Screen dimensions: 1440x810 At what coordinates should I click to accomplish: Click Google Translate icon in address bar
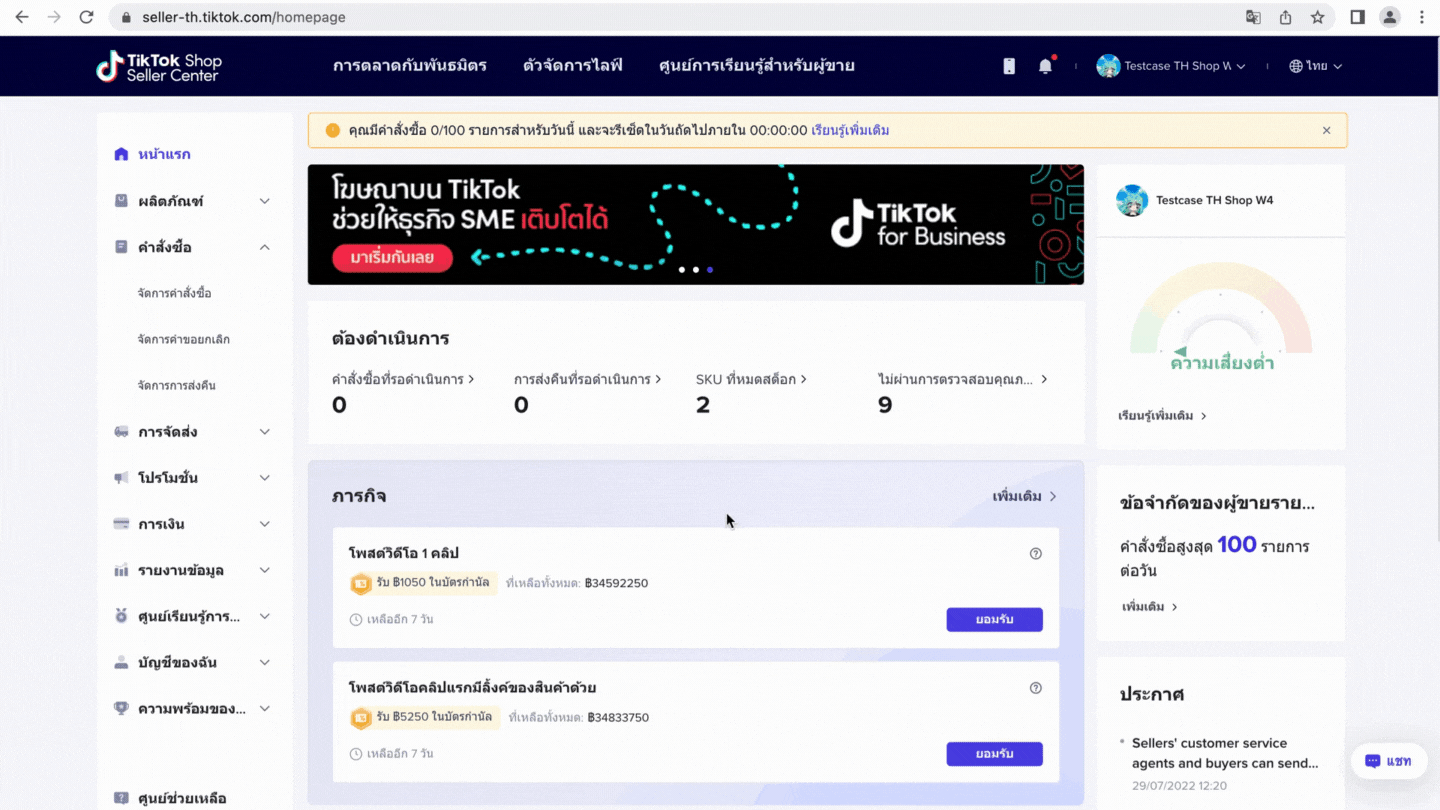coord(1253,17)
